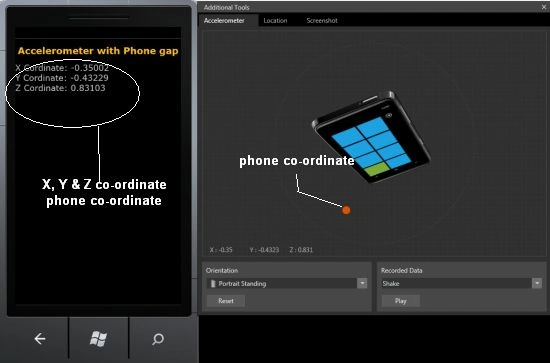
Task: Click the Reset orientation button
Action: [x=226, y=301]
